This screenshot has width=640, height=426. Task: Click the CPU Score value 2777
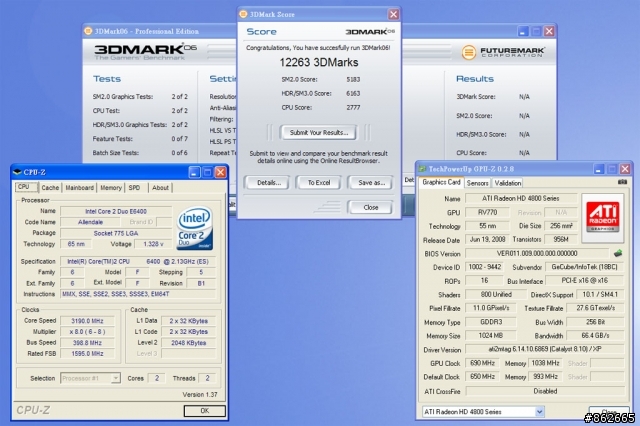[x=353, y=108]
